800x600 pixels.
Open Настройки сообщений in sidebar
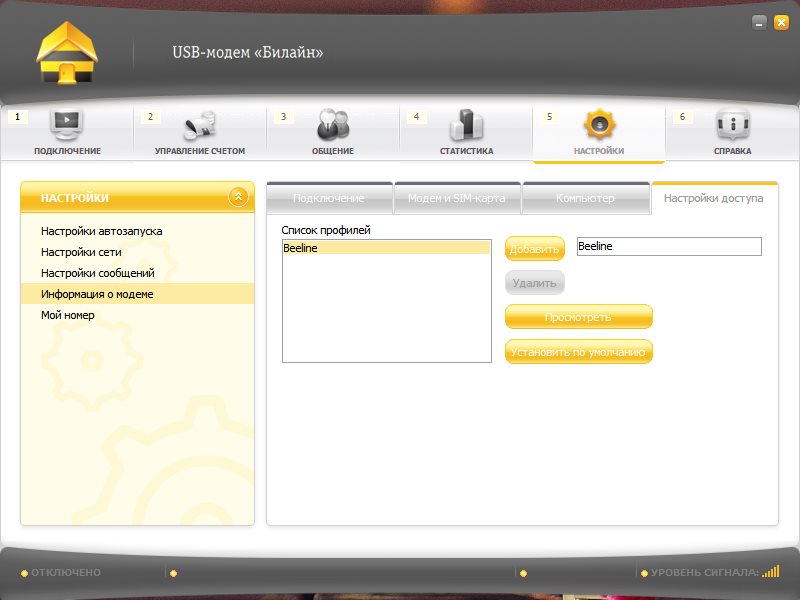[98, 273]
